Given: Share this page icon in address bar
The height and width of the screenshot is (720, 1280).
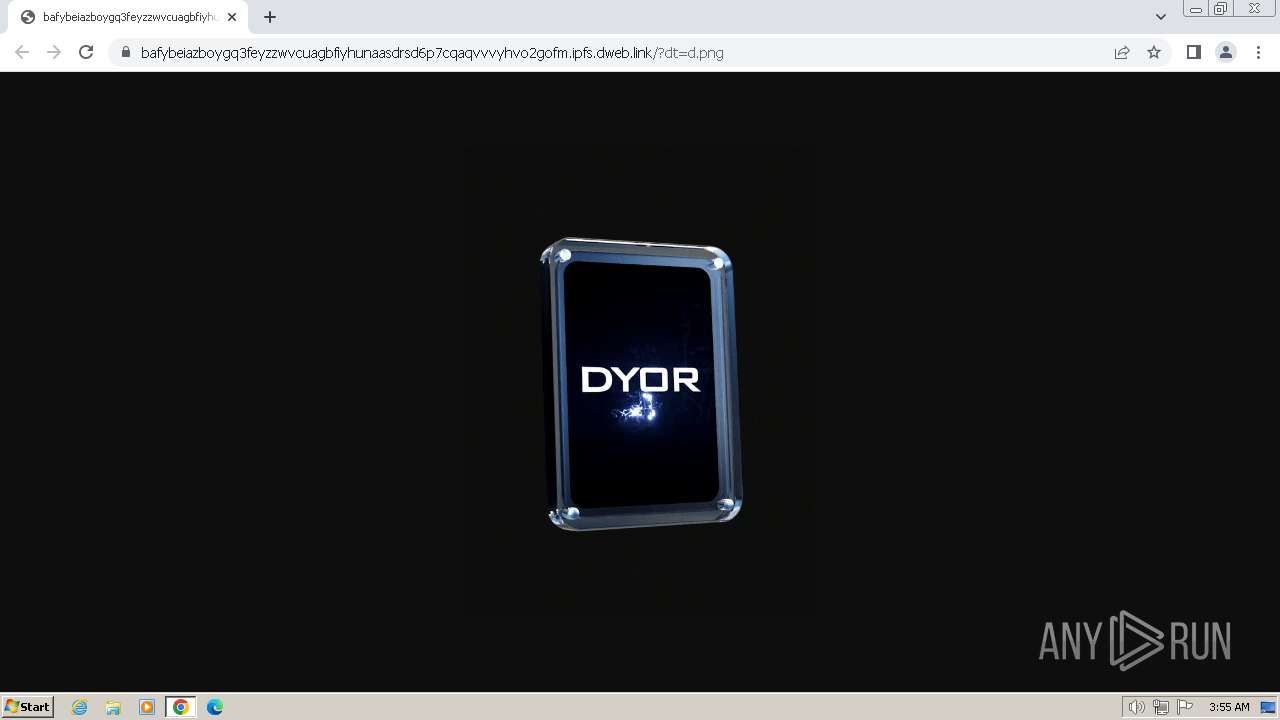Looking at the screenshot, I should (1122, 52).
